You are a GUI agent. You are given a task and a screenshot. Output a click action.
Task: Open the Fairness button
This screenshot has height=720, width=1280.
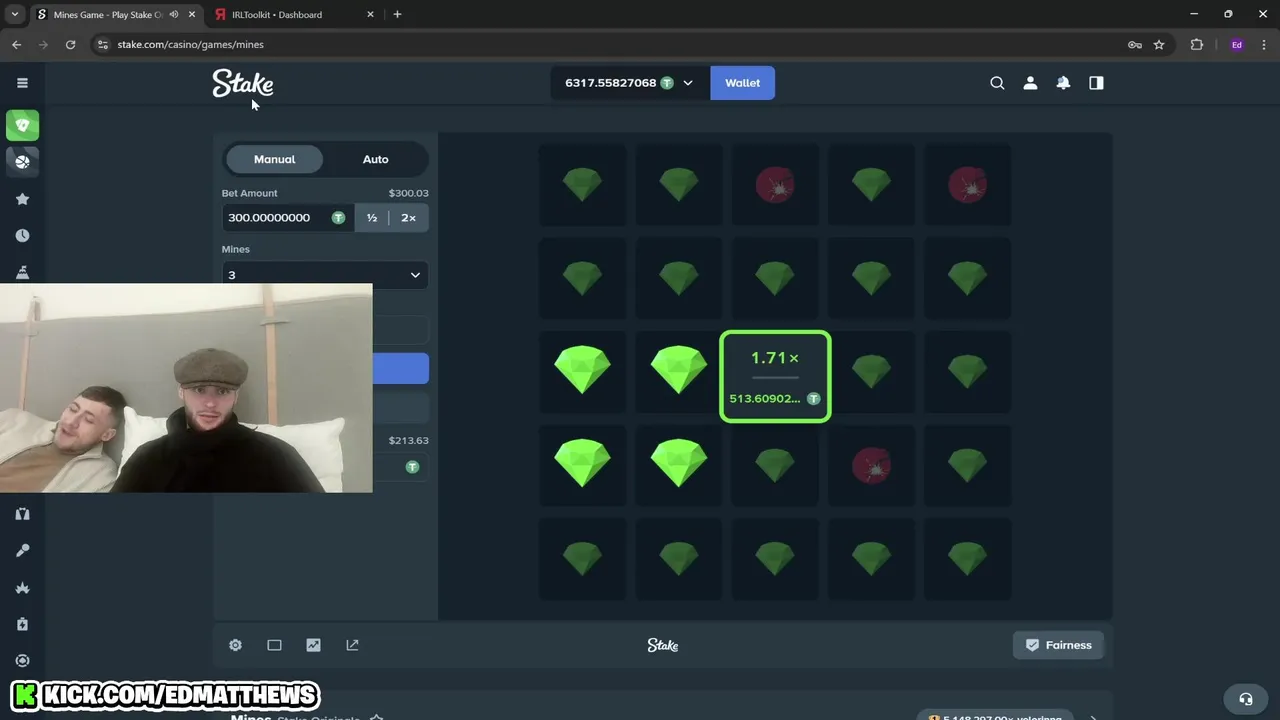tap(1058, 645)
